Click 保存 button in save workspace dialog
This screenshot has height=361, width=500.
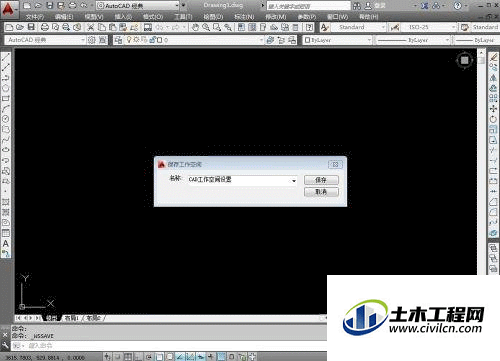click(321, 180)
